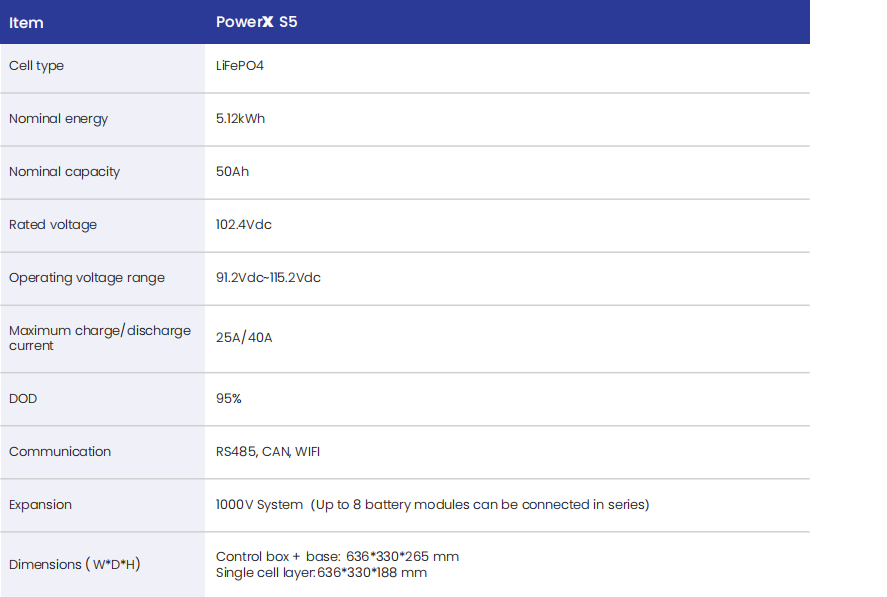Image resolution: width=887 pixels, height=597 pixels.
Task: Click the 5.12kWh value
Action: (240, 118)
